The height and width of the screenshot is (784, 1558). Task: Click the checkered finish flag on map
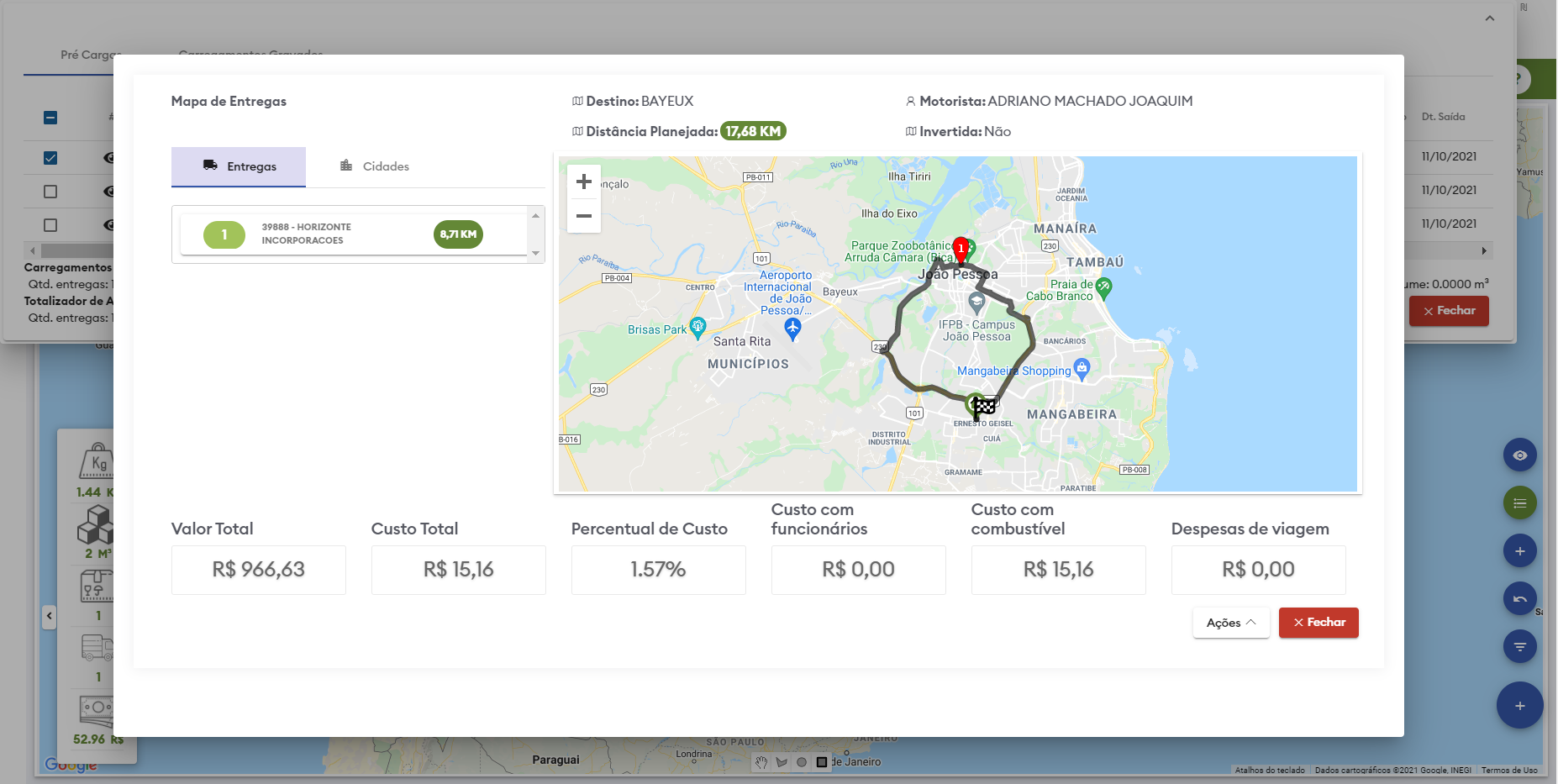[x=984, y=407]
